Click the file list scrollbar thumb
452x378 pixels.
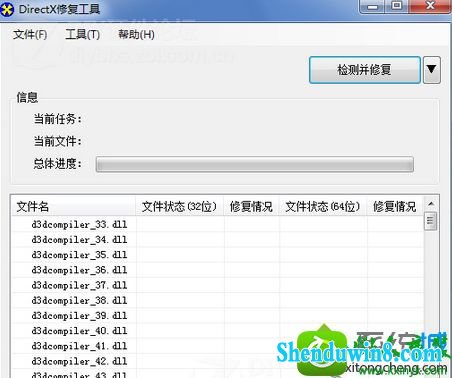[x=431, y=221]
